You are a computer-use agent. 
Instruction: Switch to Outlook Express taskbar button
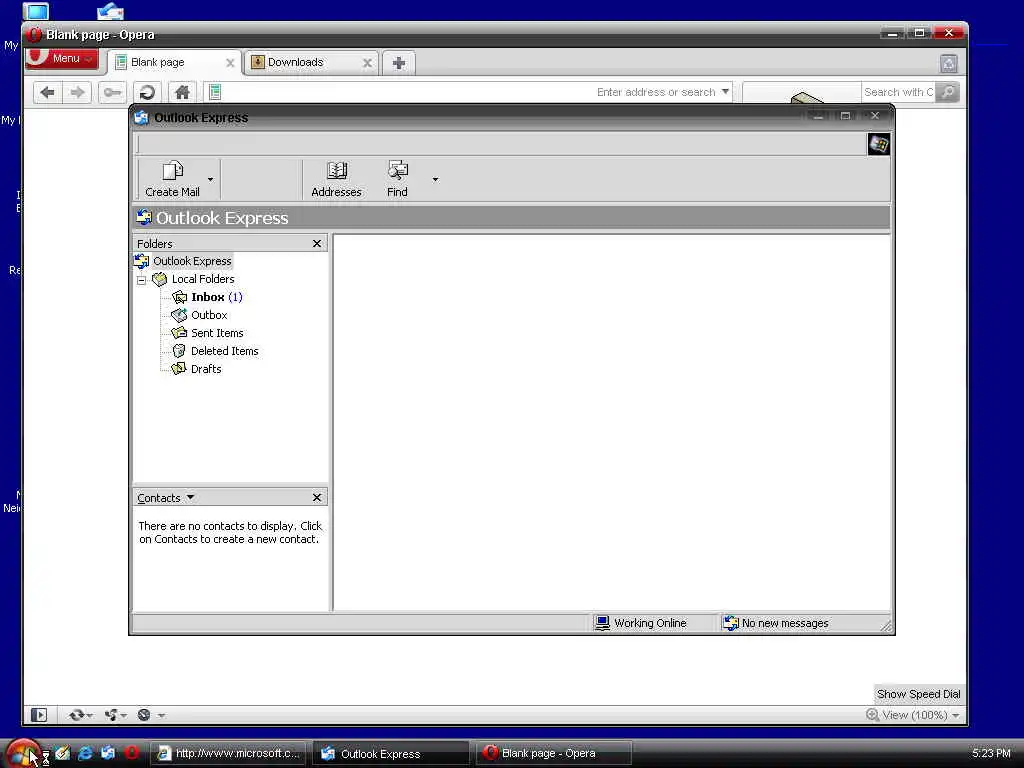pos(390,754)
